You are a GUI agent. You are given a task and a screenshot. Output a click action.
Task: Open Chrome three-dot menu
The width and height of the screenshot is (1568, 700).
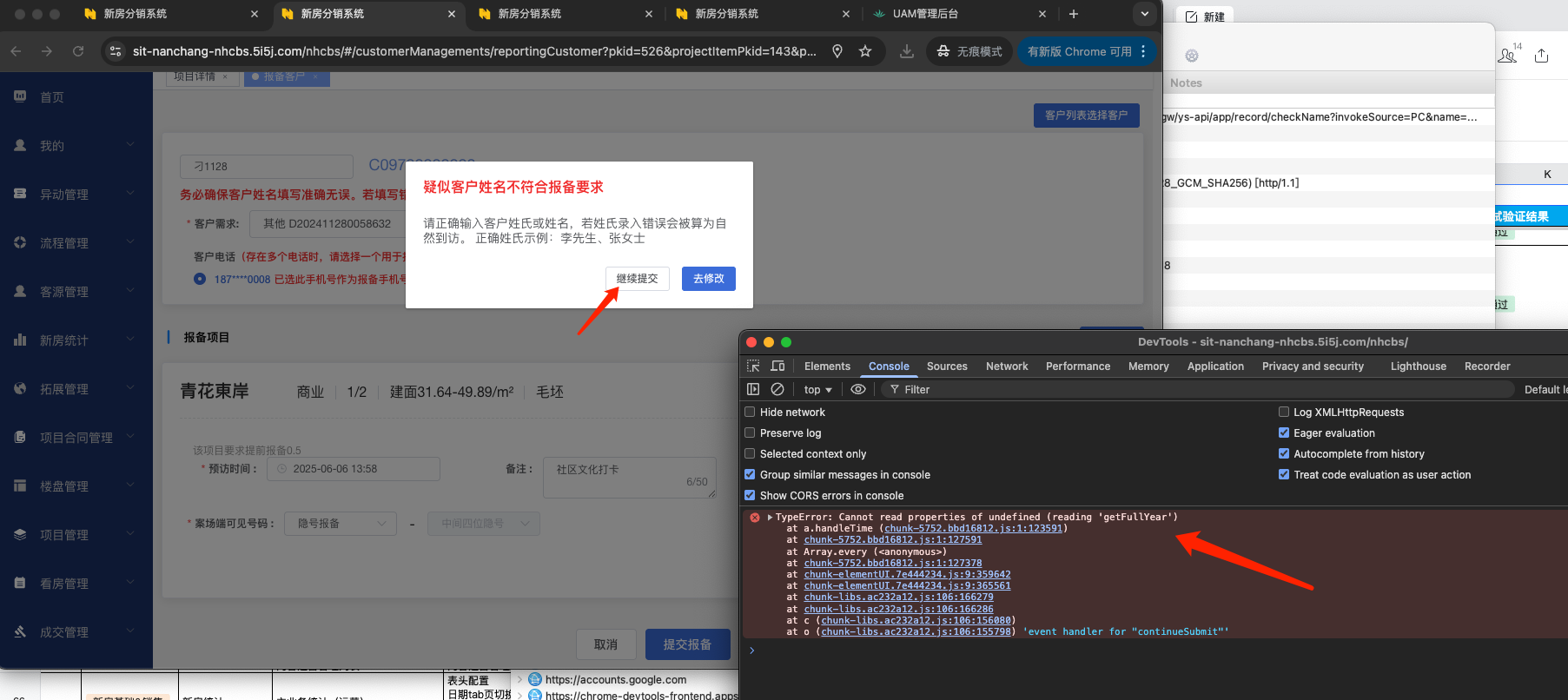(x=1143, y=51)
